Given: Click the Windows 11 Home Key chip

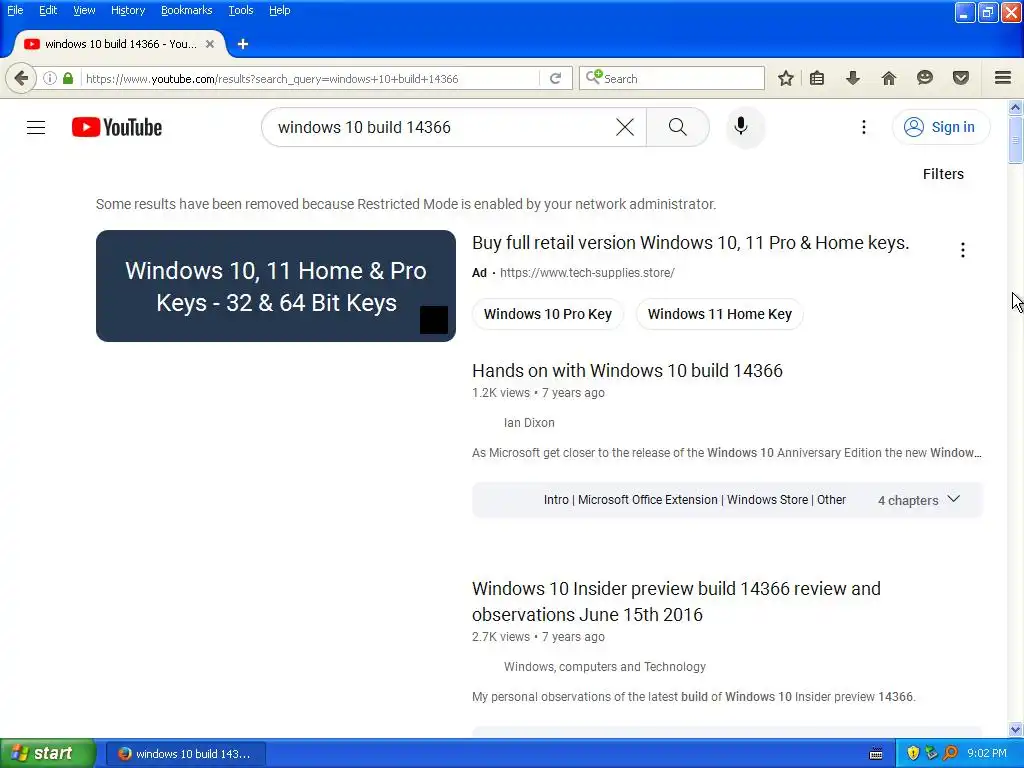Looking at the screenshot, I should tap(719, 314).
